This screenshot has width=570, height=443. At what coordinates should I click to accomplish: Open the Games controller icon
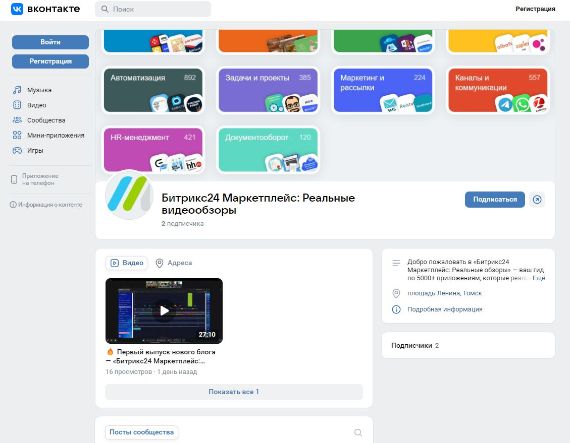(x=17, y=150)
